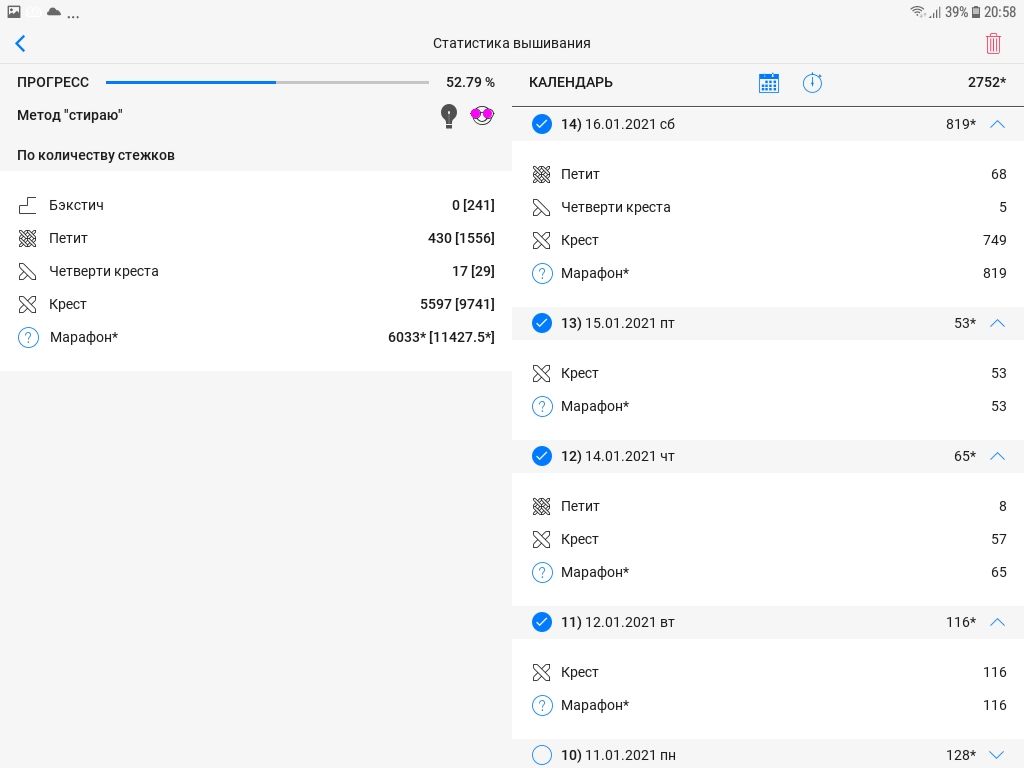Check the 11.01.2021 пн entry
Image resolution: width=1024 pixels, height=768 pixels.
pyautogui.click(x=542, y=755)
